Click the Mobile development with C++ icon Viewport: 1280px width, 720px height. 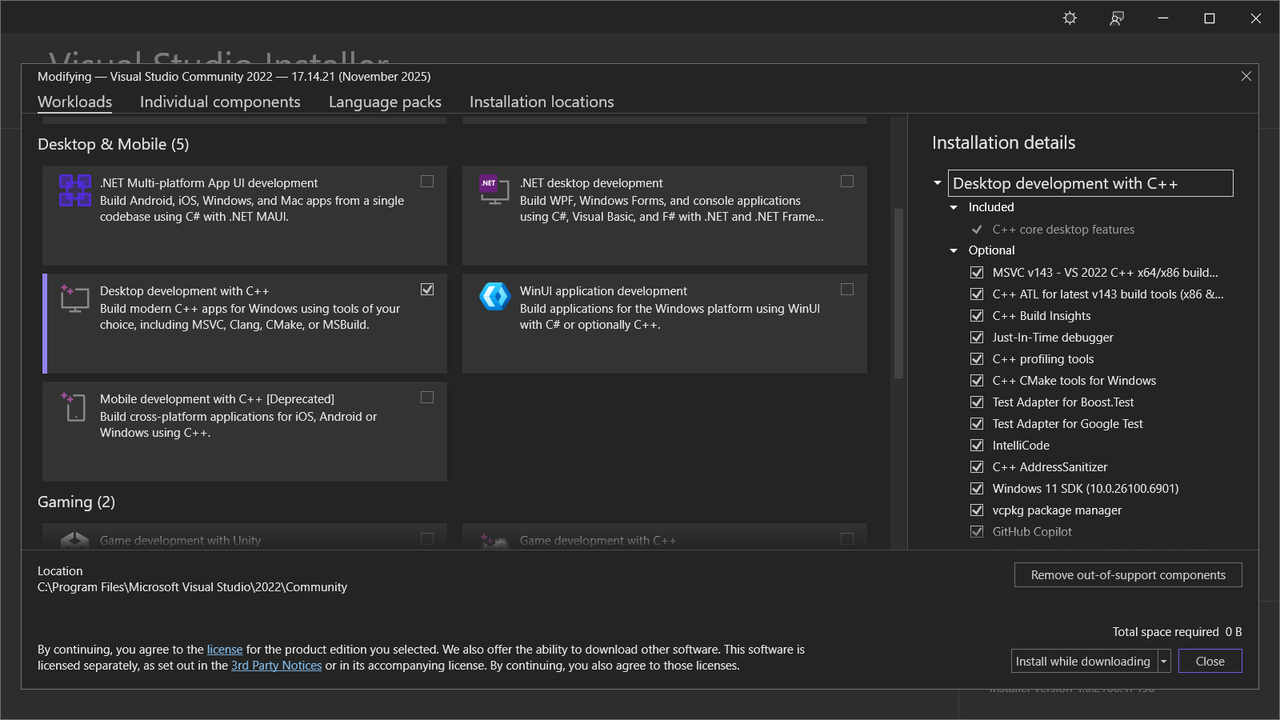click(x=75, y=406)
